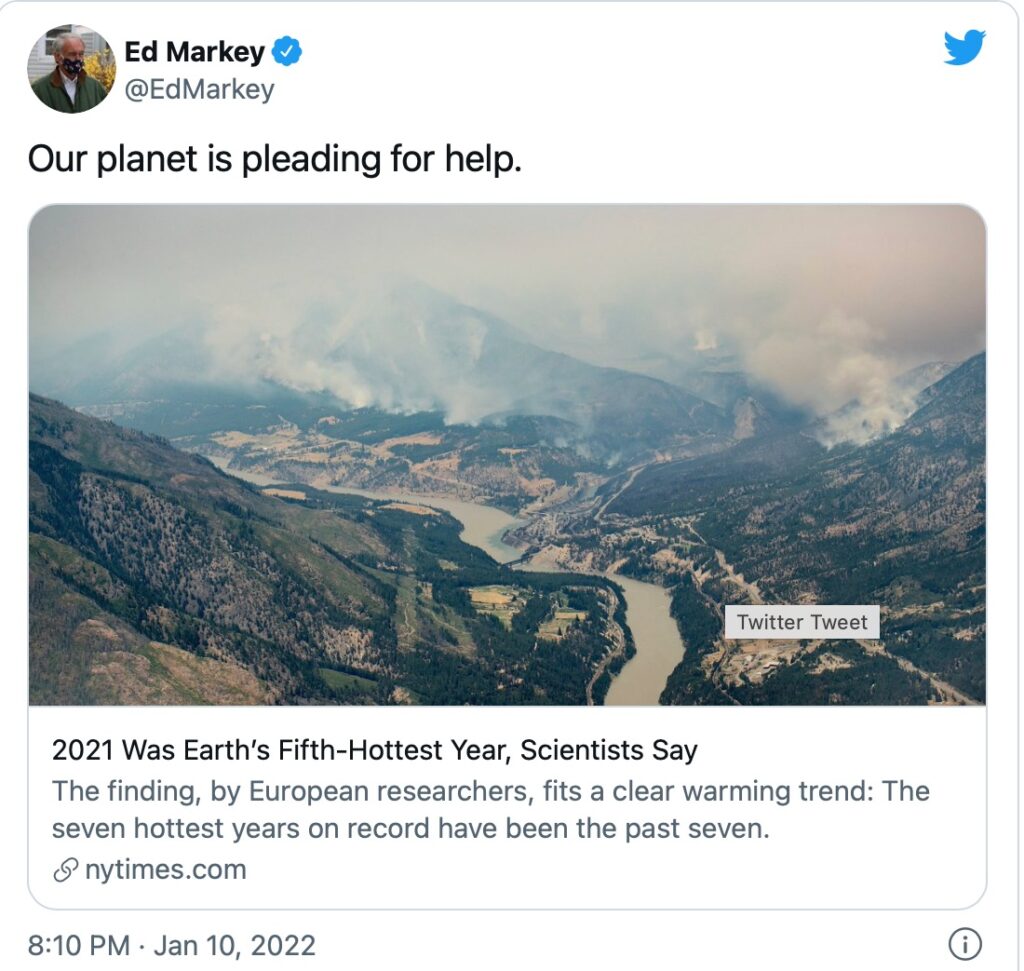Click the @EdMarkey handle
Image resolution: width=1024 pixels, height=971 pixels.
point(198,89)
